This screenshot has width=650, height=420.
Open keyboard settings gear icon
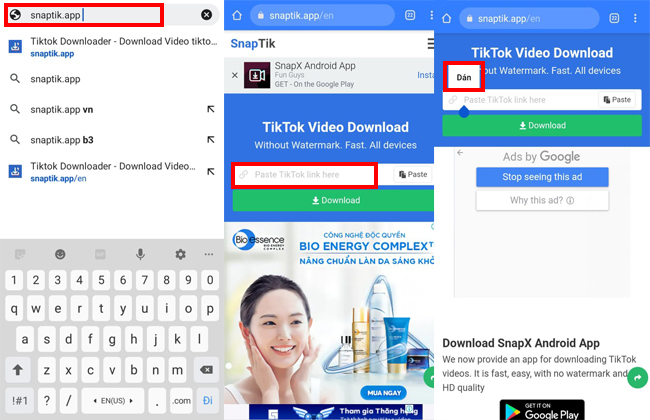pos(180,254)
